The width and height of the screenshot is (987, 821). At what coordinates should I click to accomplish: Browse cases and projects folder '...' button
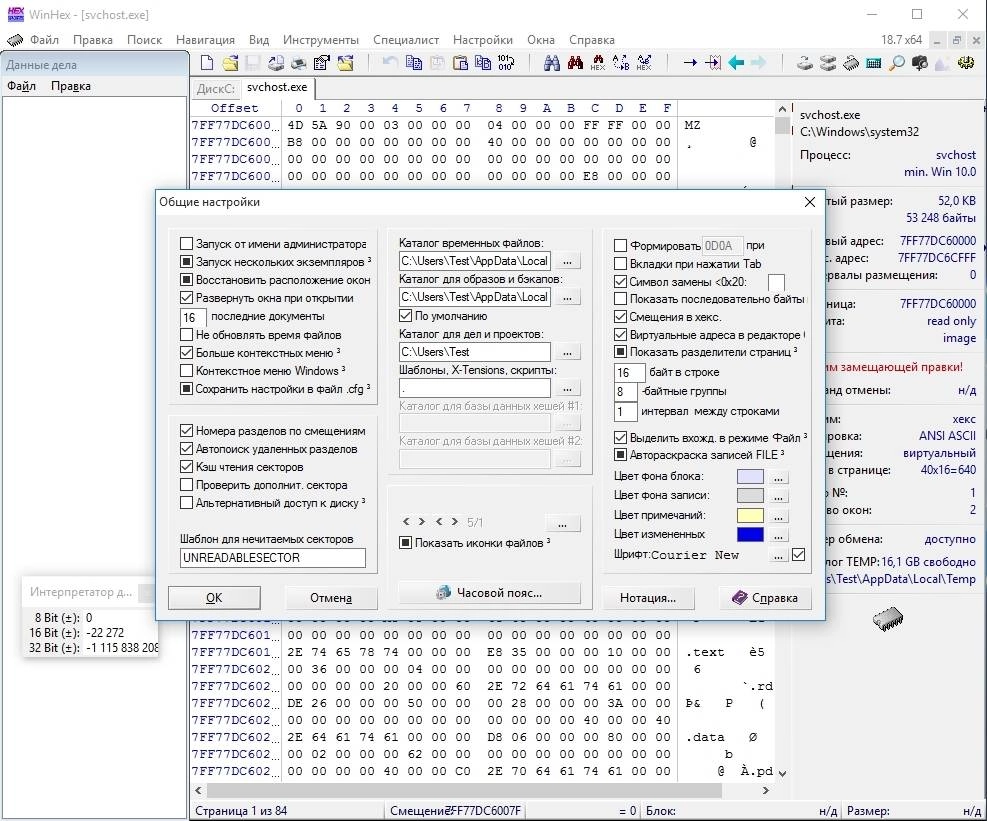tap(568, 352)
